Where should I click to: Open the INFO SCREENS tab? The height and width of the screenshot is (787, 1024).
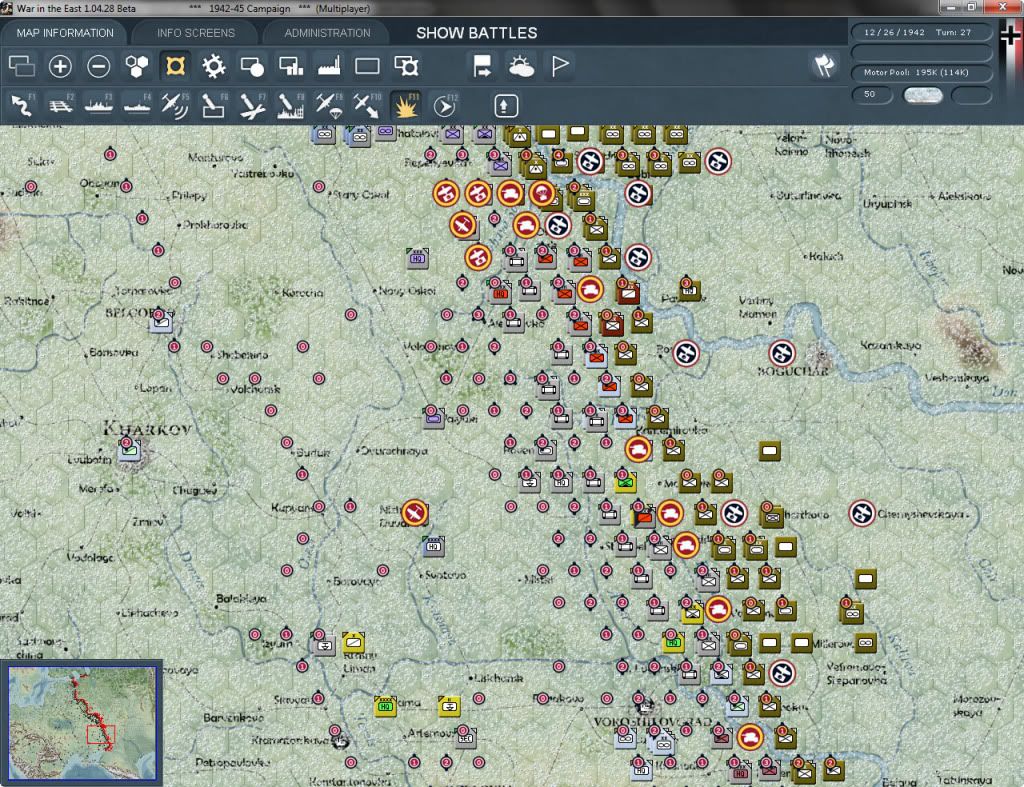pyautogui.click(x=195, y=33)
